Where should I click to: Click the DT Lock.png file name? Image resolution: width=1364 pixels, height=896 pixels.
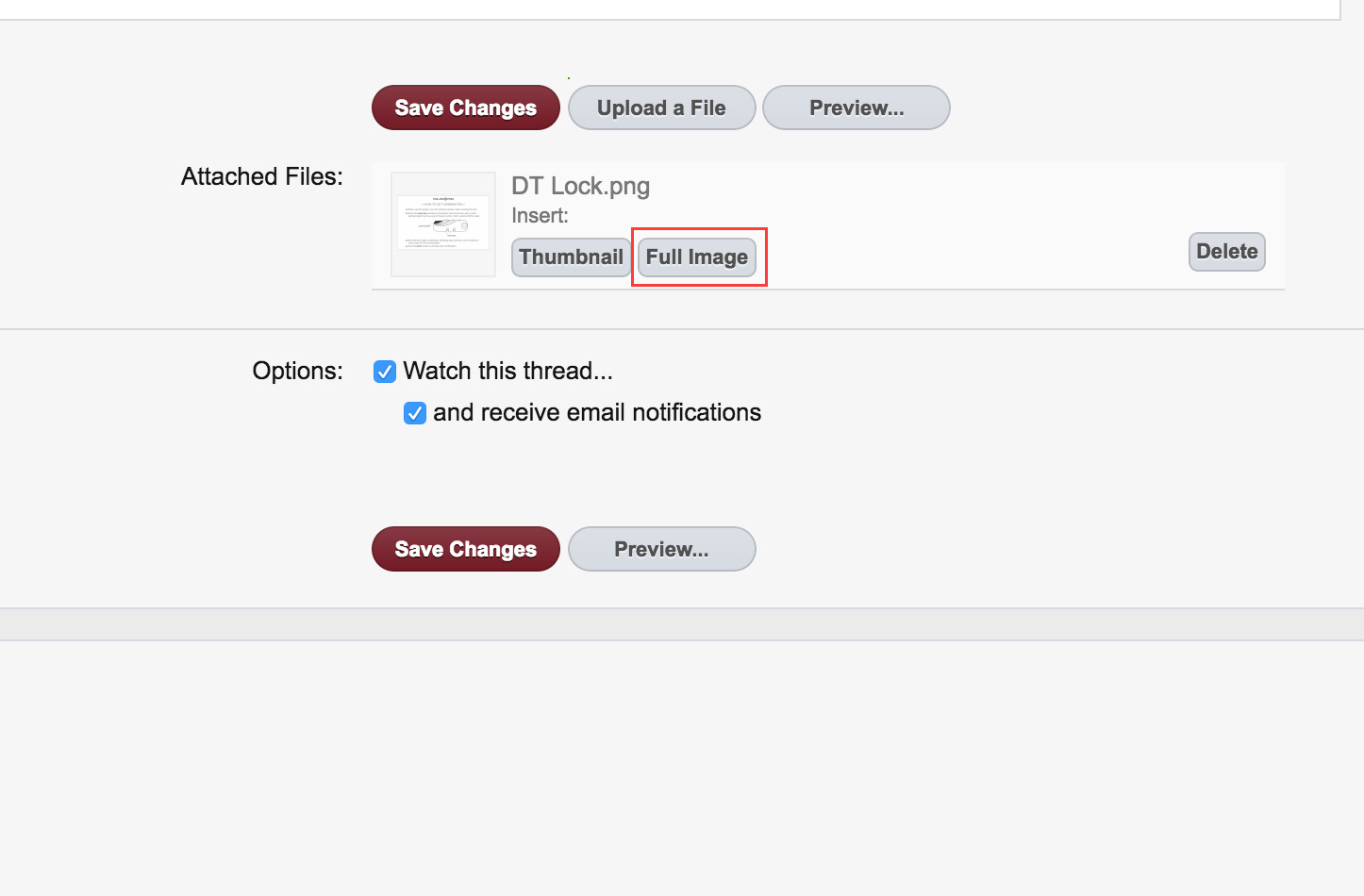point(580,186)
